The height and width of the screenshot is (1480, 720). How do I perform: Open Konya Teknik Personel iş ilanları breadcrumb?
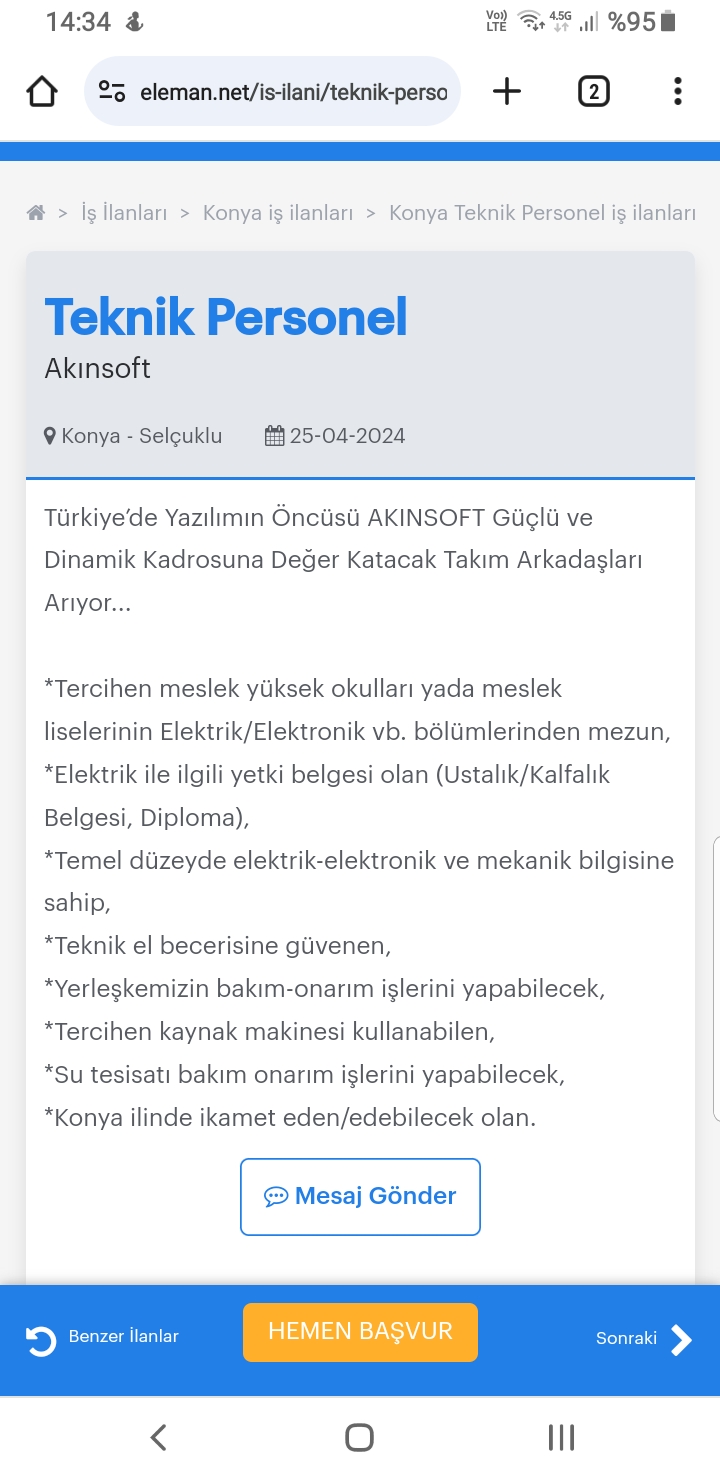pyautogui.click(x=542, y=213)
